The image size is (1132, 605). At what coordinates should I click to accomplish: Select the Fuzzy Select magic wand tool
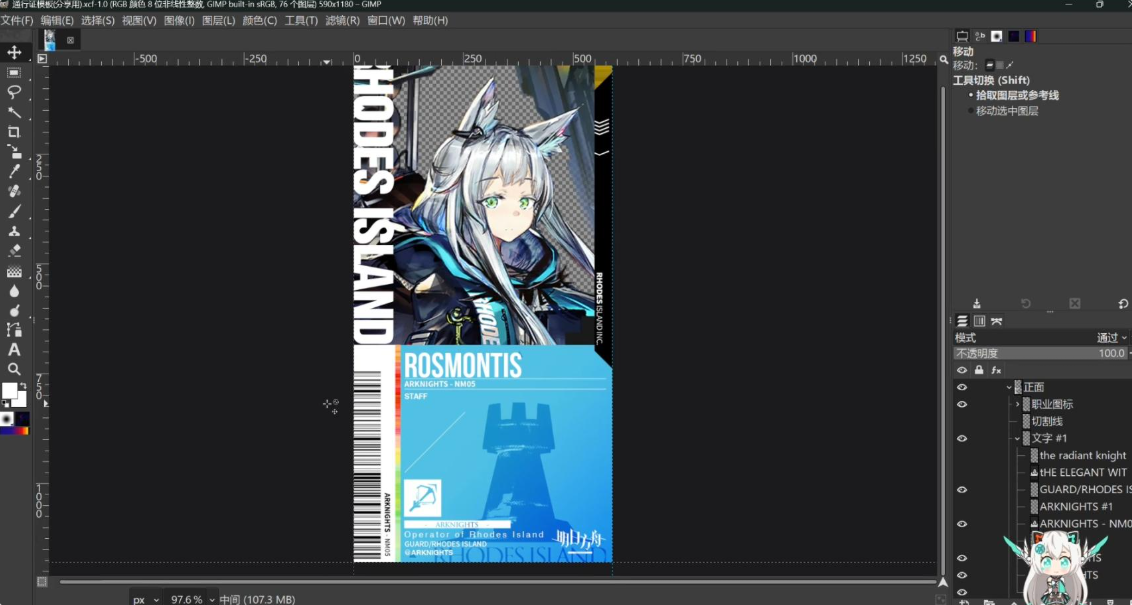(14, 112)
